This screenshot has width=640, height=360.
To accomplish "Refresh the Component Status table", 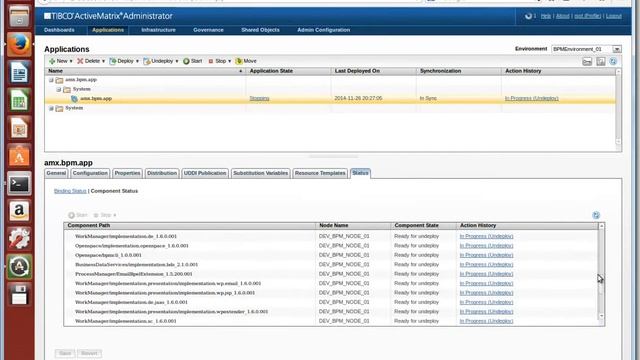I will [x=596, y=215].
